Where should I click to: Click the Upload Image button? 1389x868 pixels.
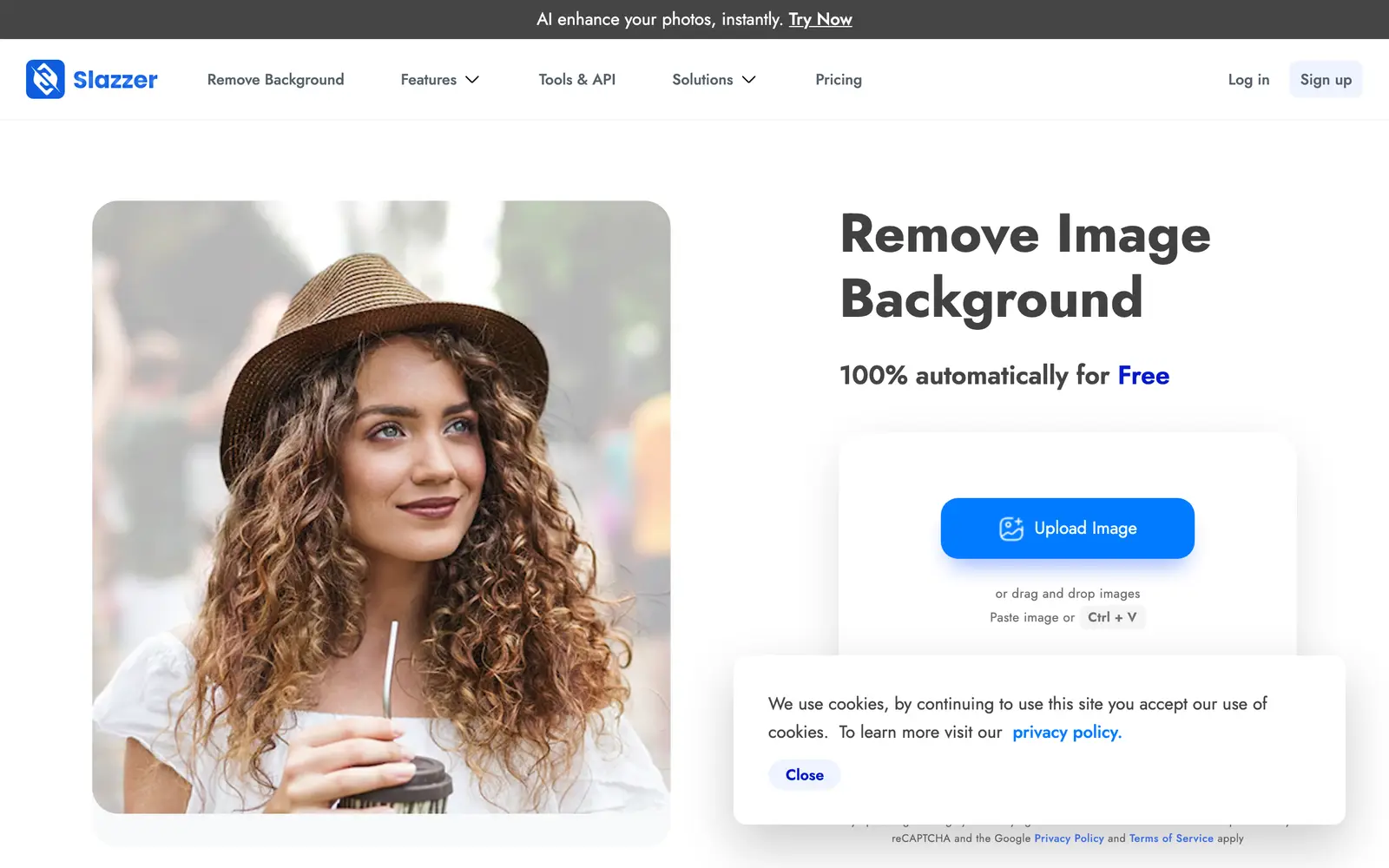1067,528
